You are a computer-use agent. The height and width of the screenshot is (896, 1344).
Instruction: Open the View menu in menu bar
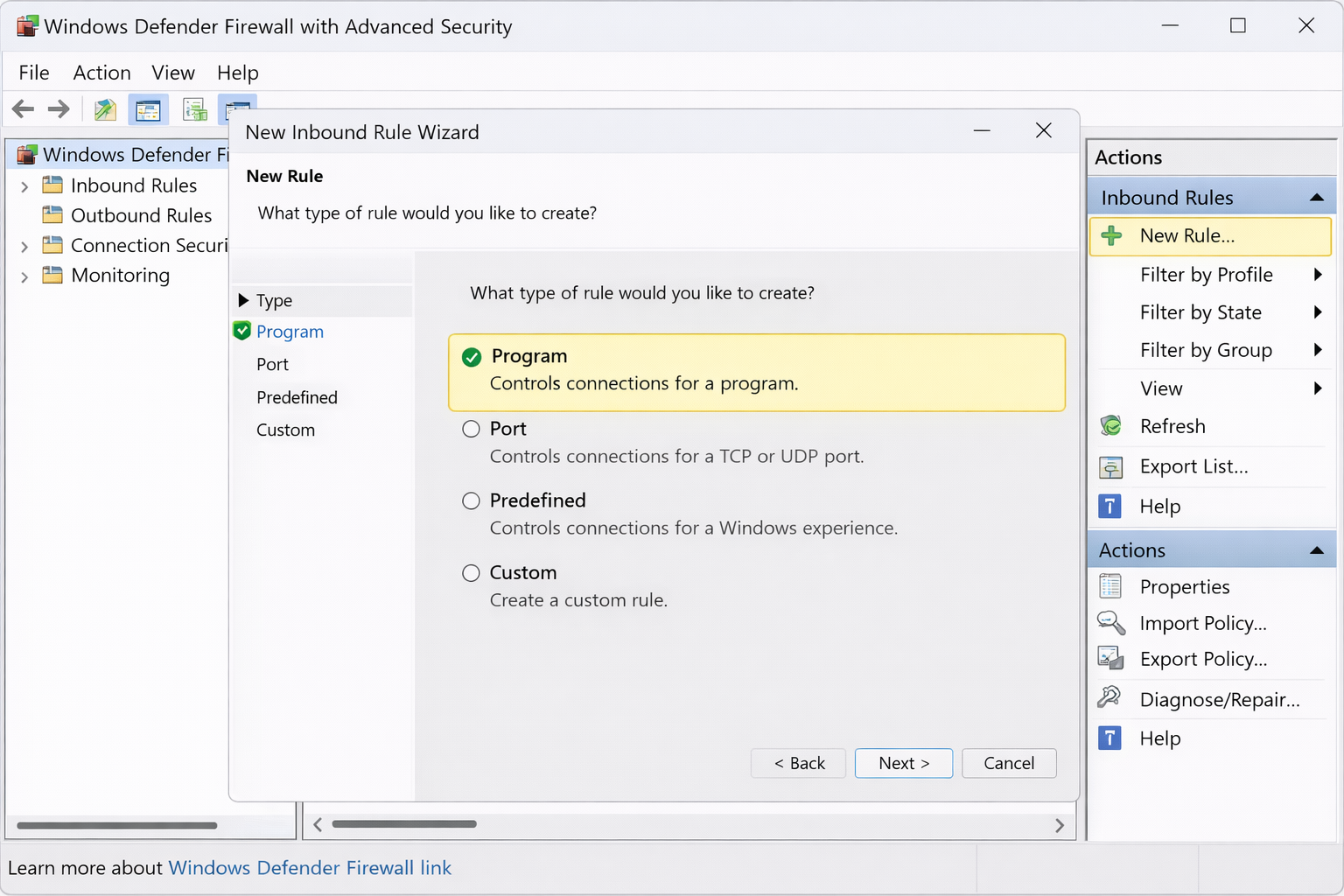(x=173, y=73)
